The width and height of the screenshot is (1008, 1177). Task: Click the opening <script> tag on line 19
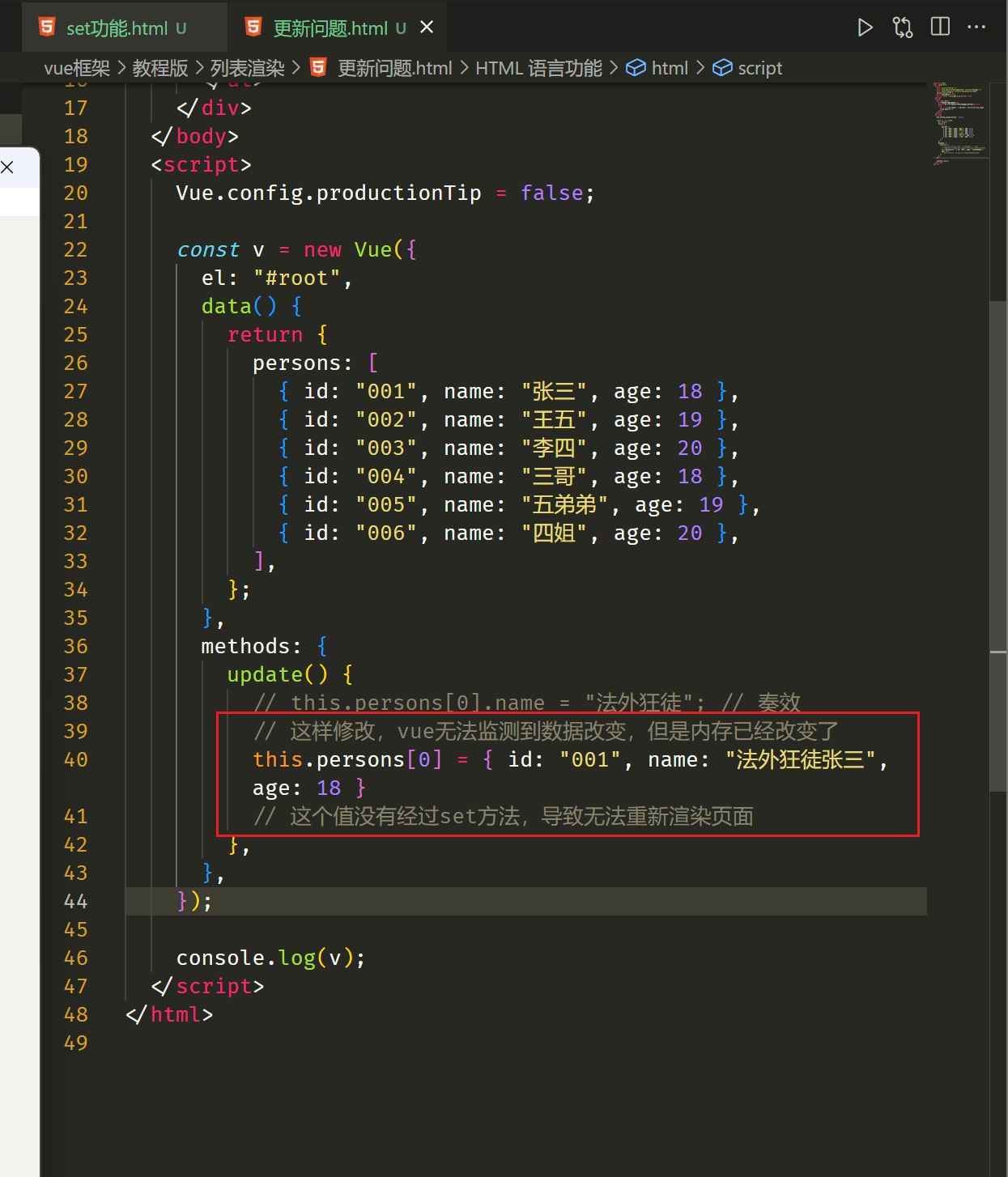click(201, 164)
